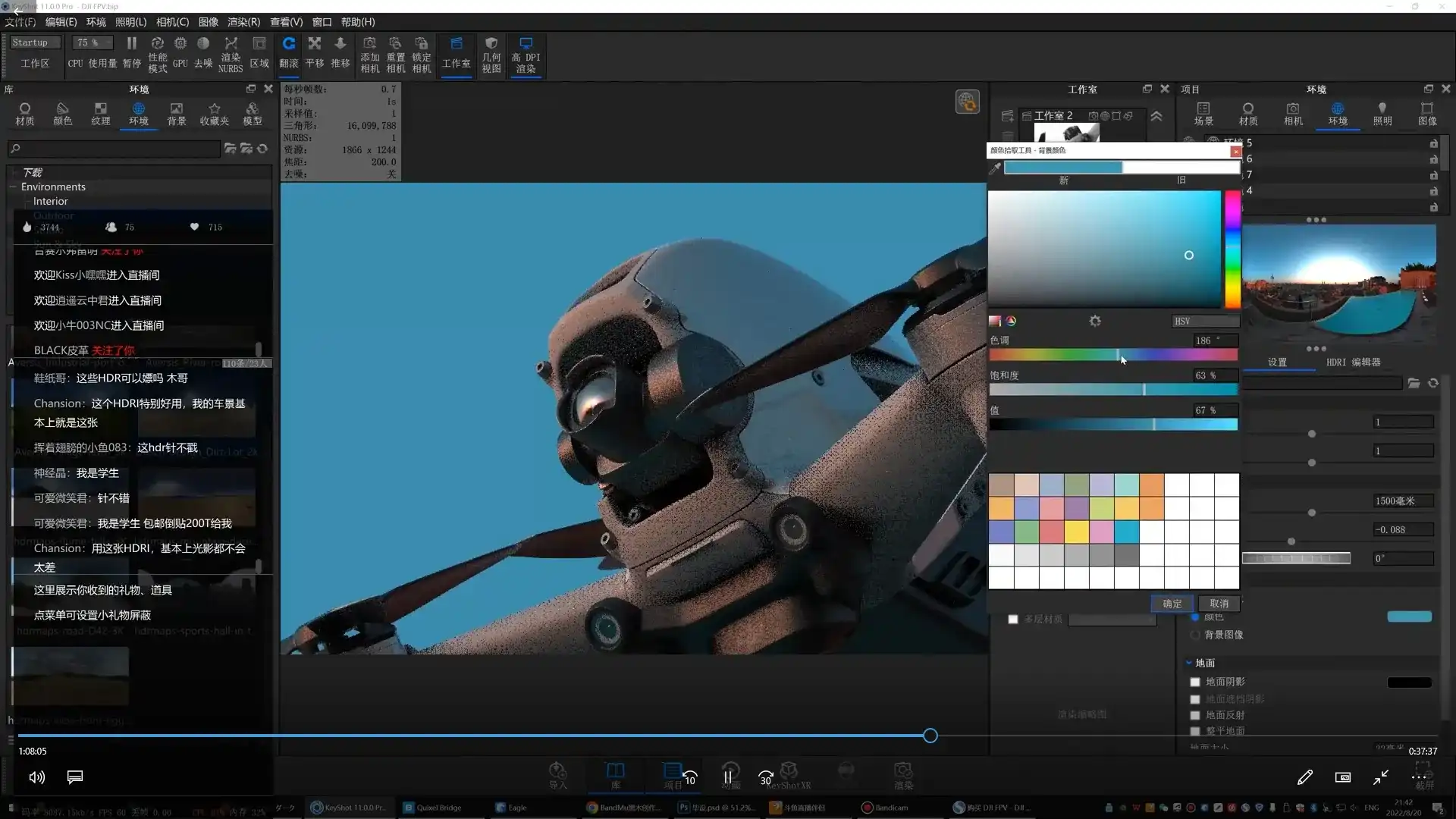
Task: Pick color with the eyedropper tool
Action: click(x=995, y=168)
